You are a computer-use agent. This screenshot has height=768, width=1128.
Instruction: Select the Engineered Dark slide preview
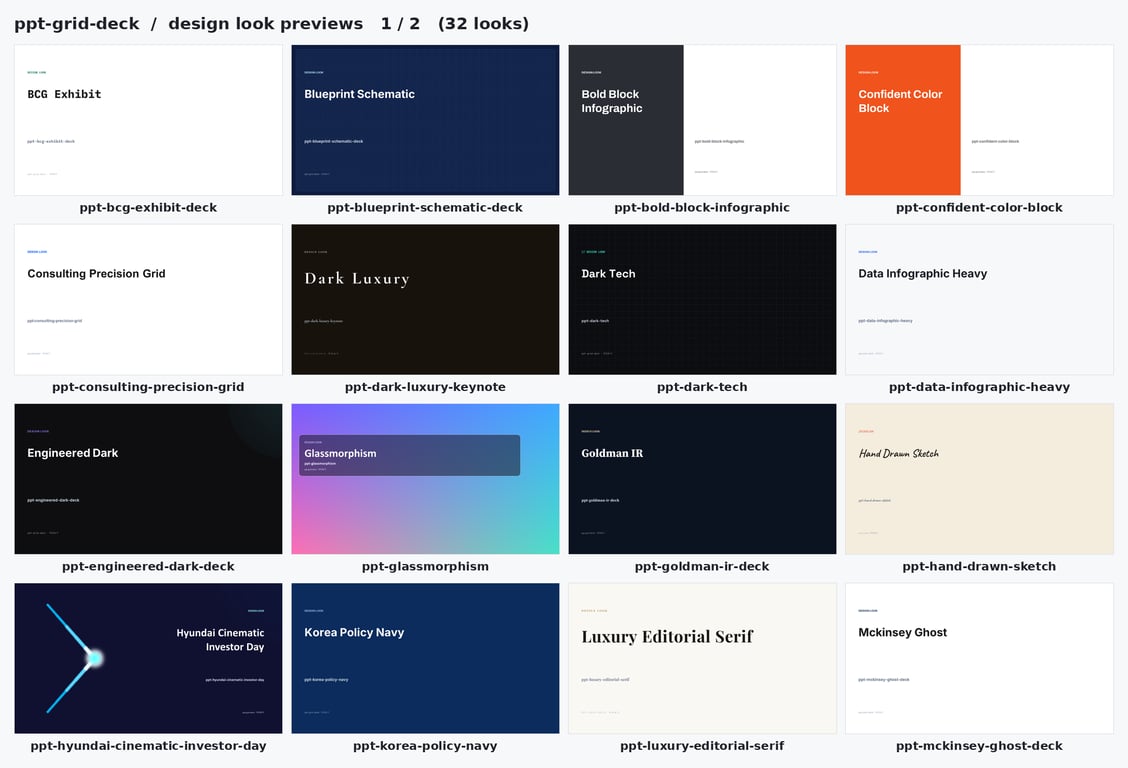[148, 479]
